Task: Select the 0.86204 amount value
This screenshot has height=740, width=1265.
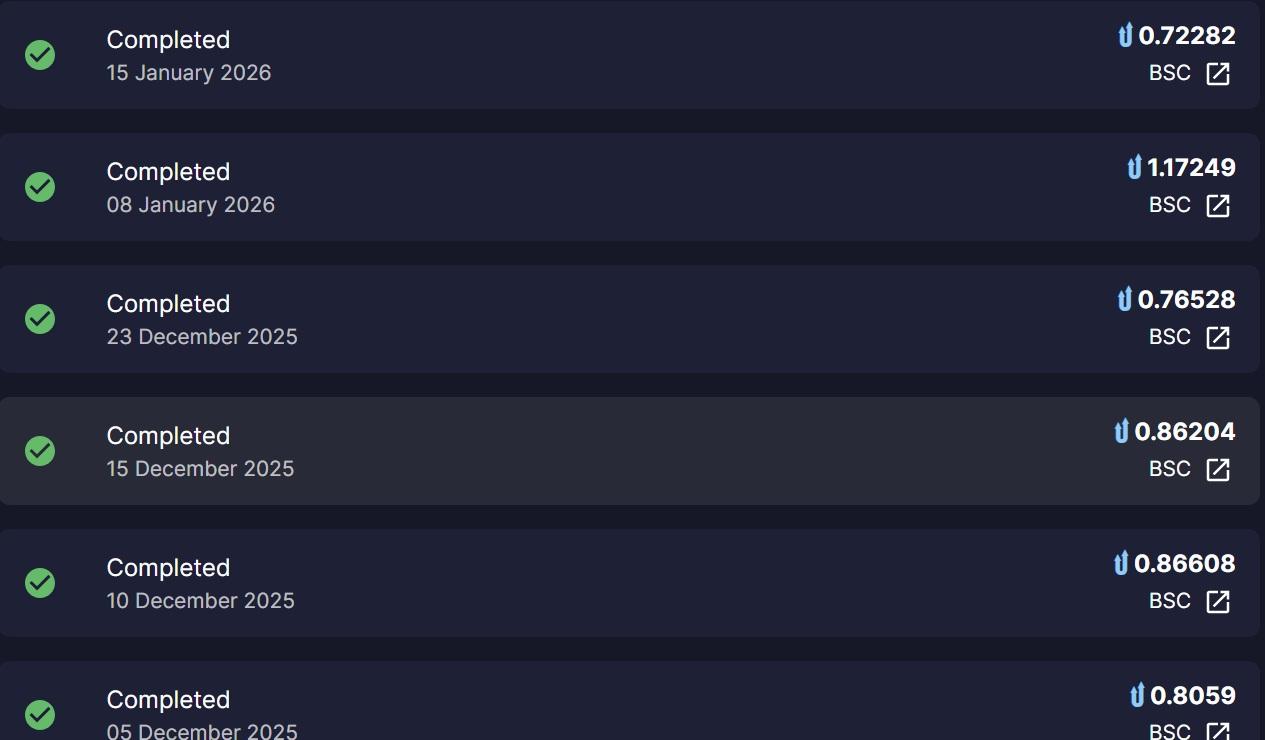Action: tap(1185, 432)
